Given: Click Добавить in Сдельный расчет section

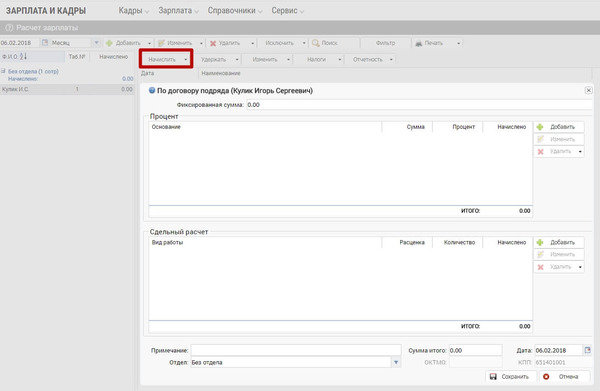Looking at the screenshot, I should click(559, 242).
